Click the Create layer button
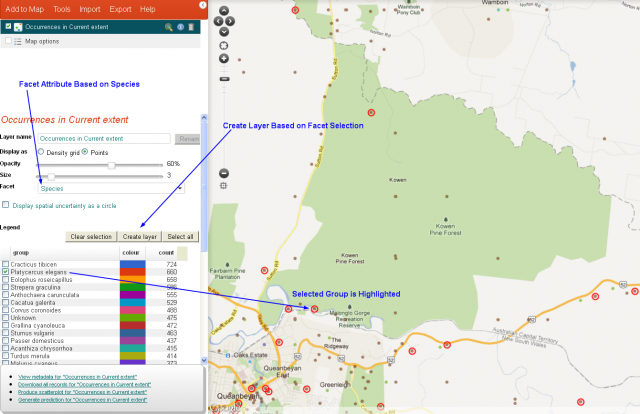 [139, 236]
